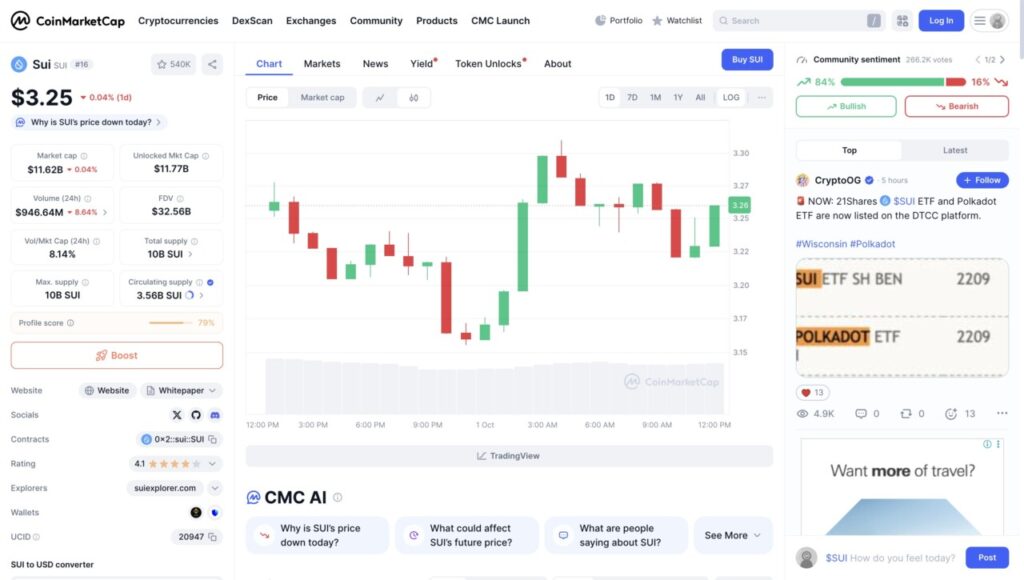Copy the UCID number 20947
Image resolution: width=1024 pixels, height=580 pixels.
(x=213, y=537)
